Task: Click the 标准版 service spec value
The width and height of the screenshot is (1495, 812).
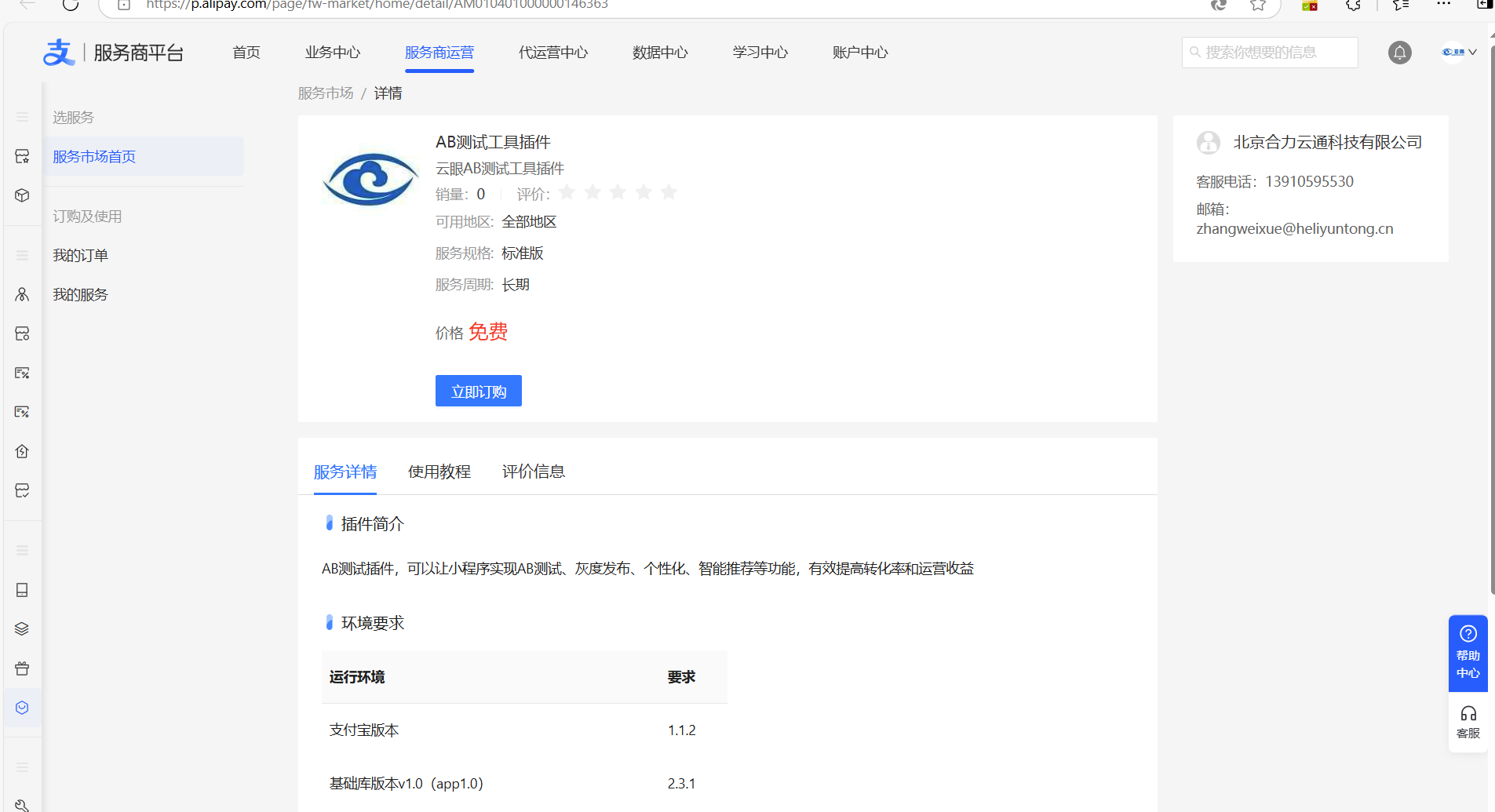Action: (523, 253)
